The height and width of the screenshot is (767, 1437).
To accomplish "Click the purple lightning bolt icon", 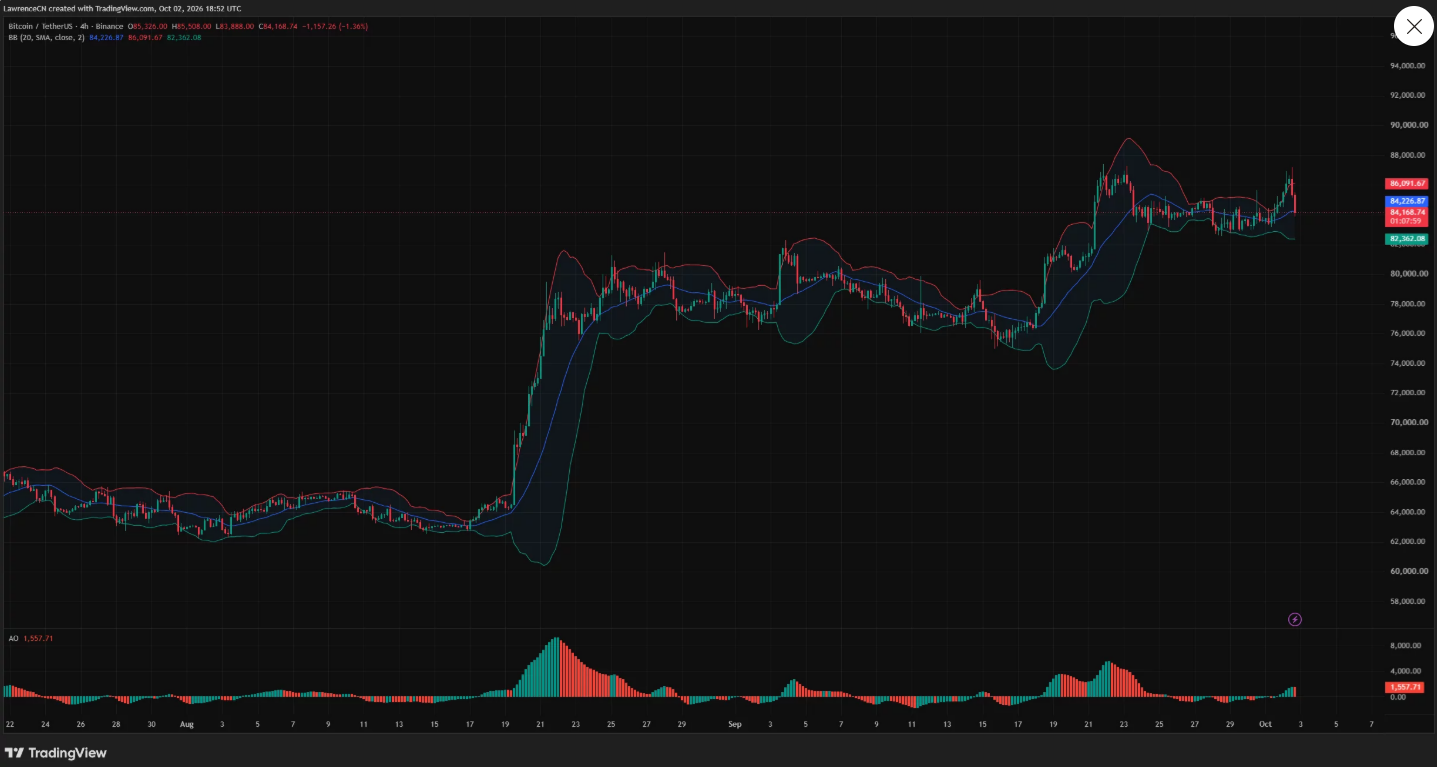I will 1294,620.
